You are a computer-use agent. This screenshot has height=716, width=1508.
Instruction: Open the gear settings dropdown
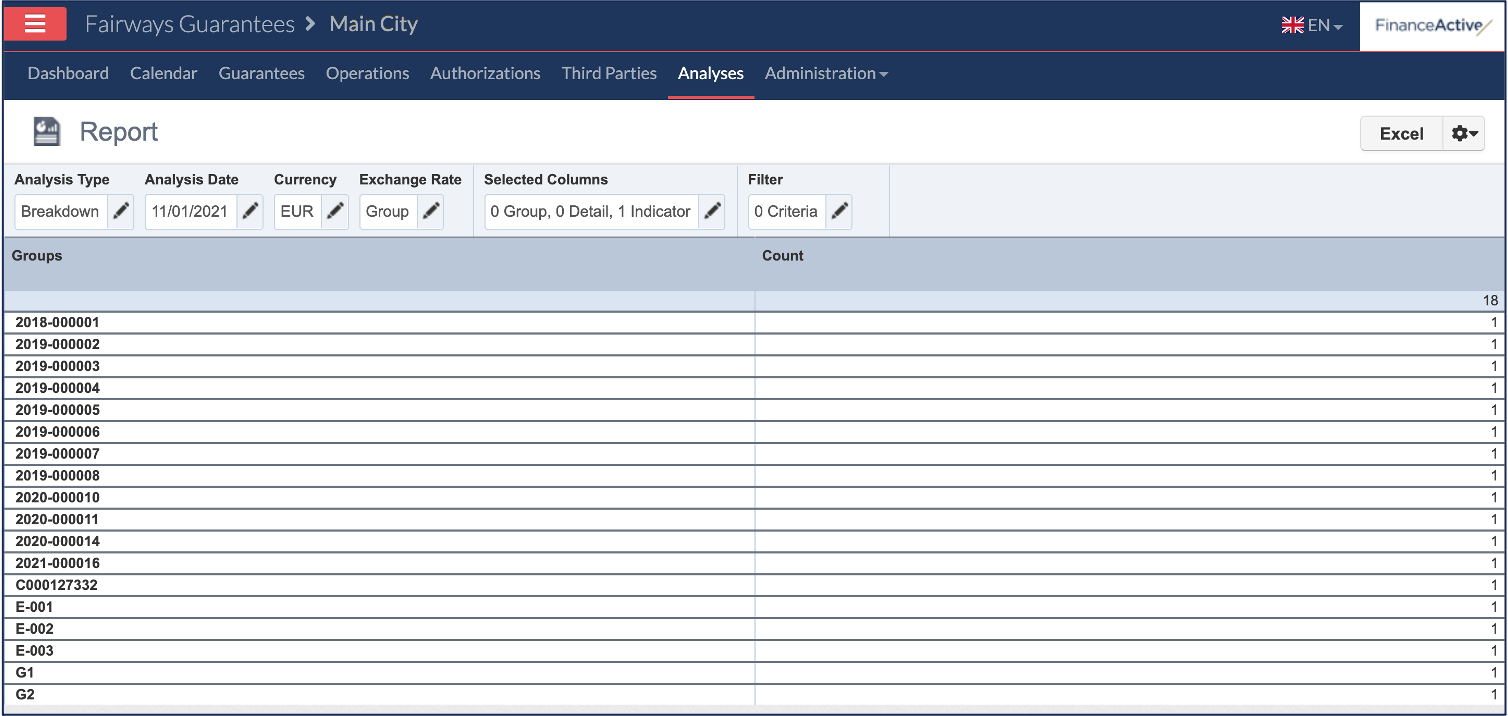pyautogui.click(x=1464, y=134)
